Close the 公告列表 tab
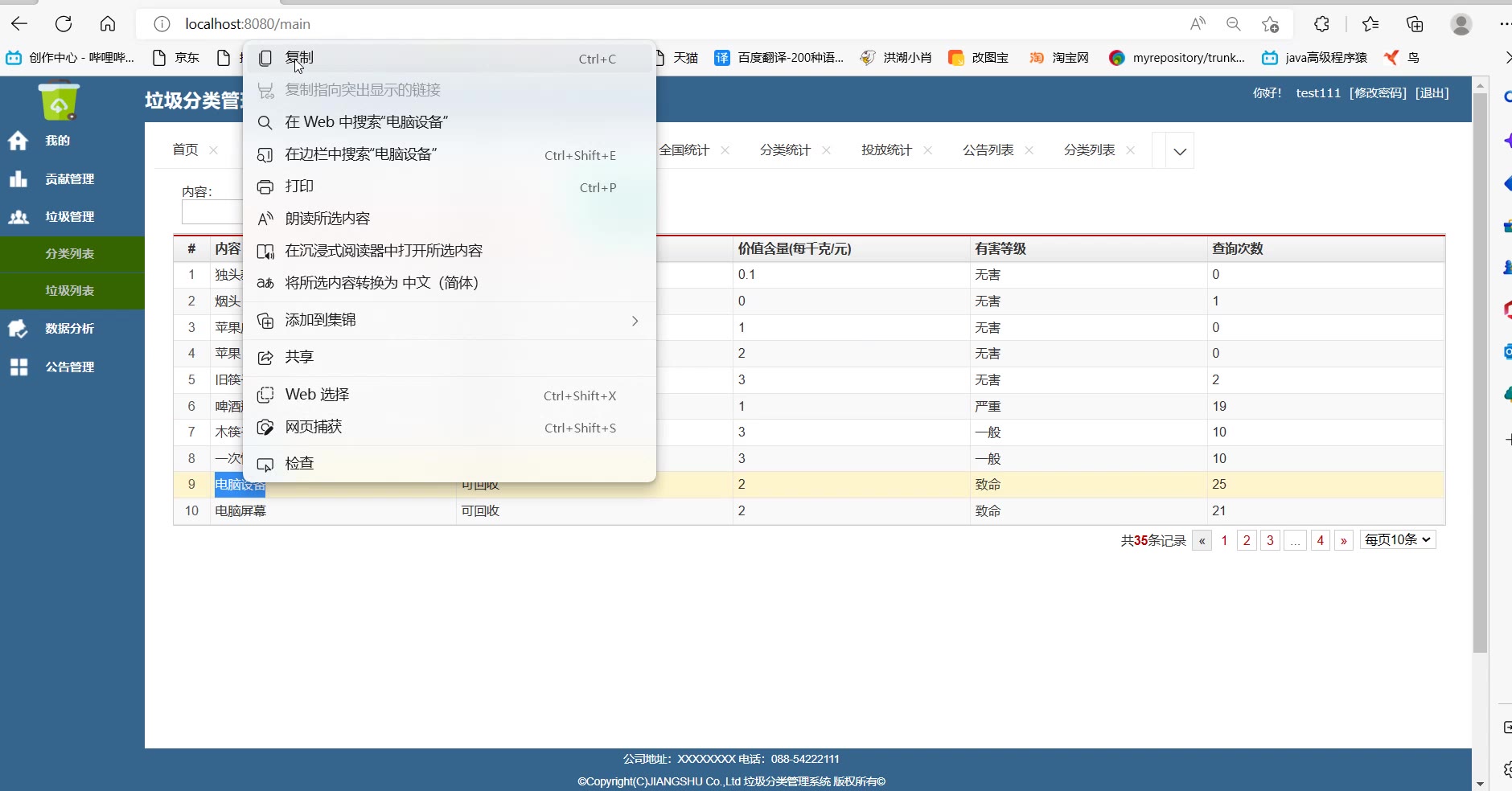Viewport: 1512px width, 791px height. pyautogui.click(x=1029, y=150)
